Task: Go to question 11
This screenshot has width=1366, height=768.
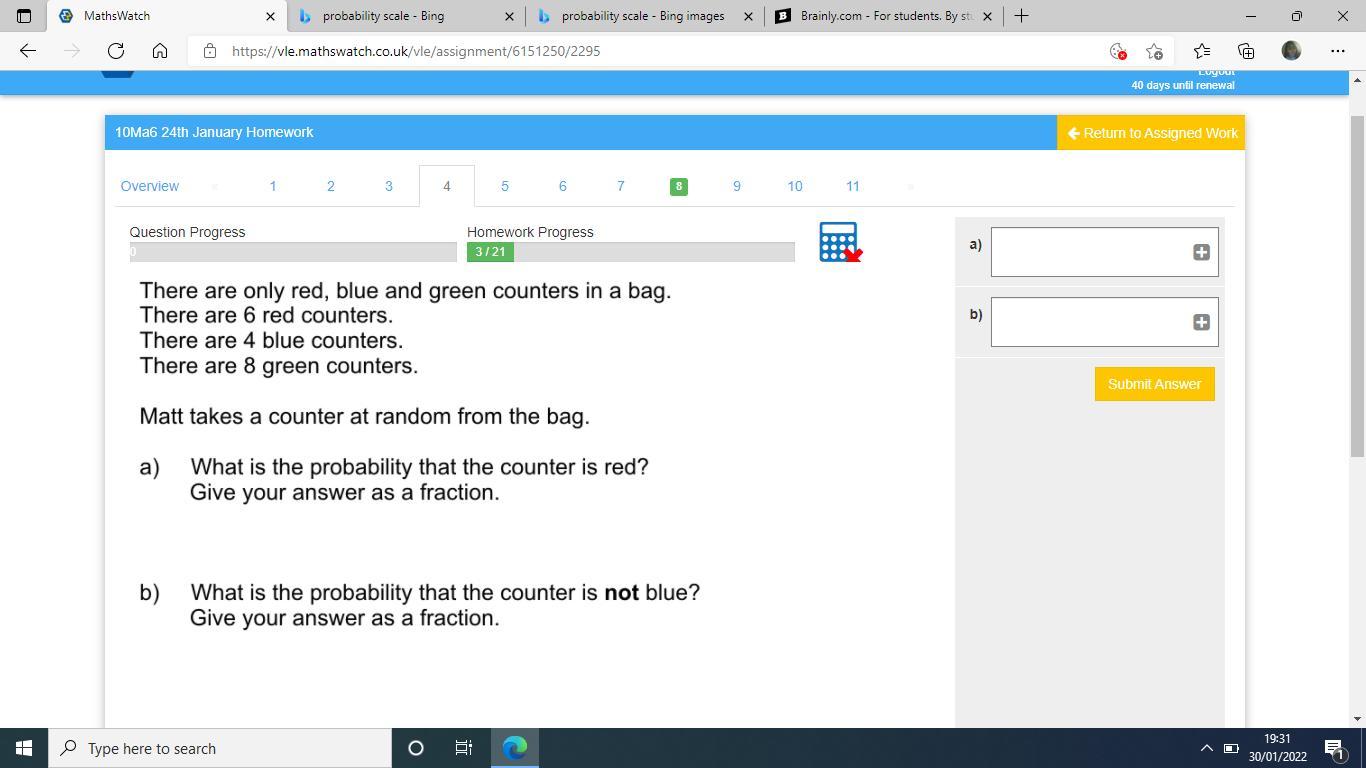Action: pos(853,186)
